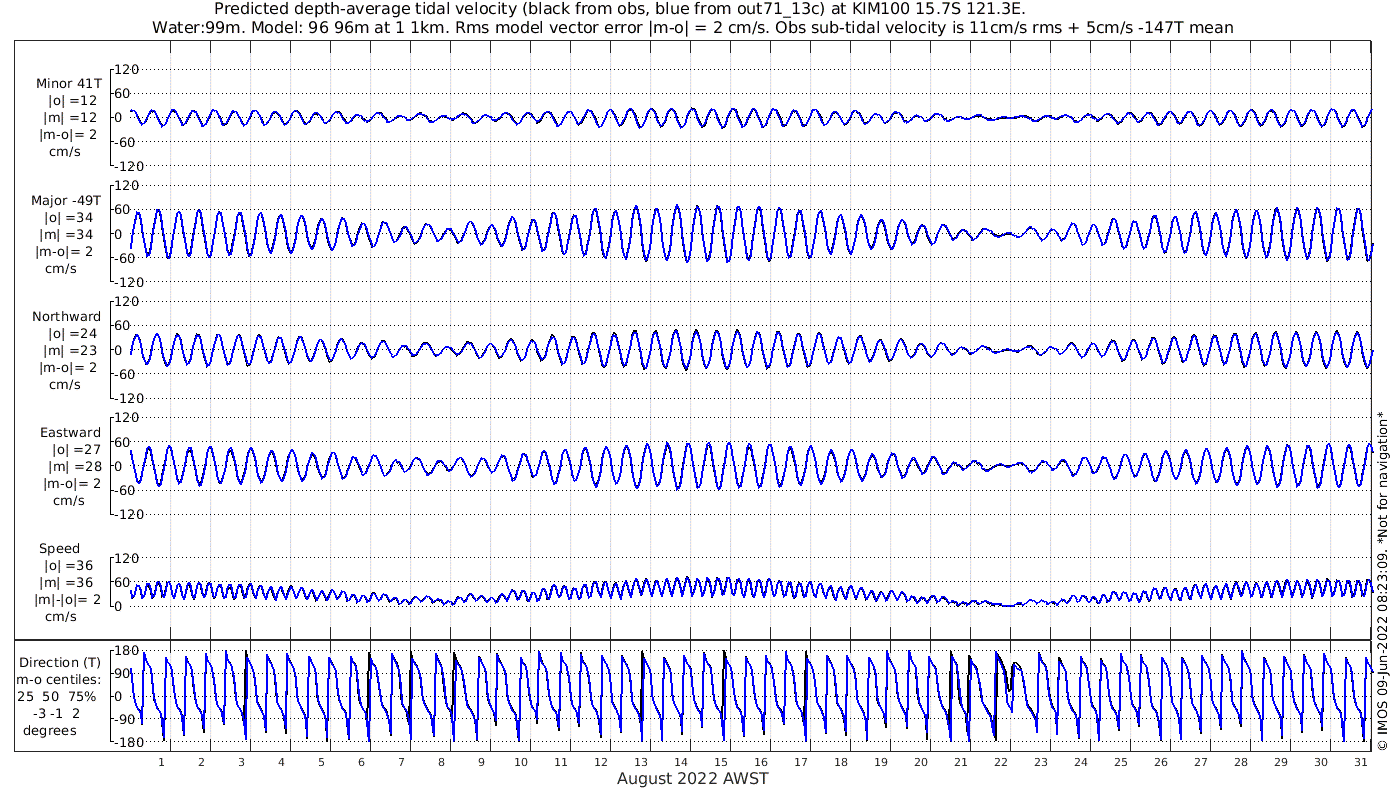Click the vertical IMOS copyright notice
Viewport: 1400px width, 800px height.
coord(1383,580)
